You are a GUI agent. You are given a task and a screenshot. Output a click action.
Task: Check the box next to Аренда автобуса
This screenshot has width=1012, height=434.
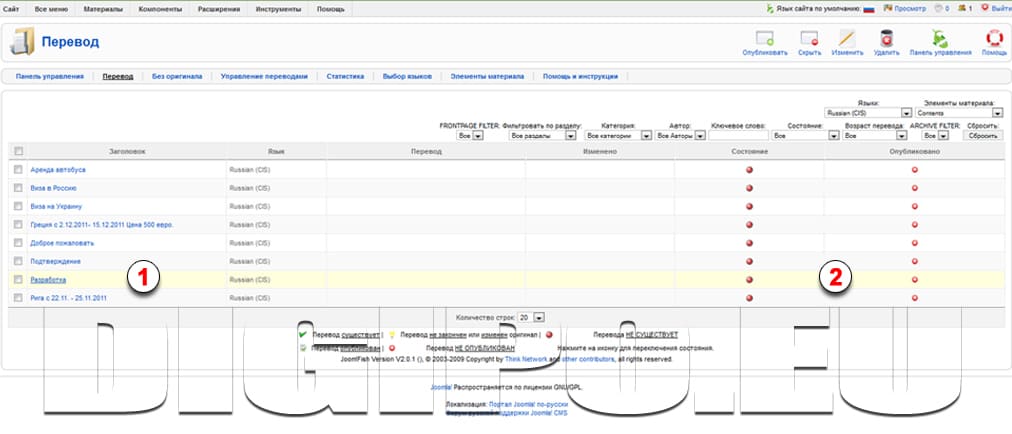coord(18,170)
